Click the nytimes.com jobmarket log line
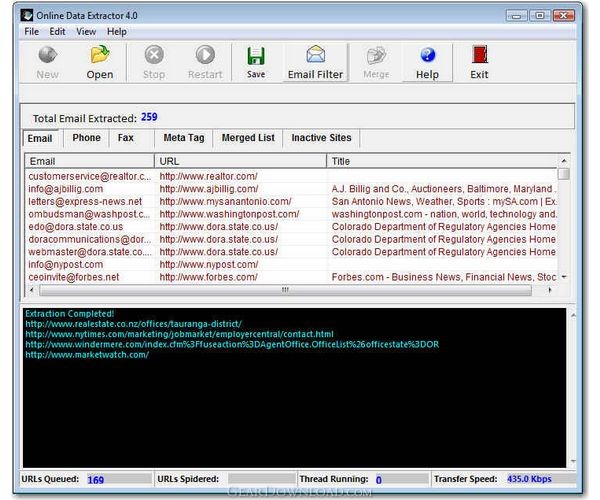The height and width of the screenshot is (500, 600). [x=179, y=334]
